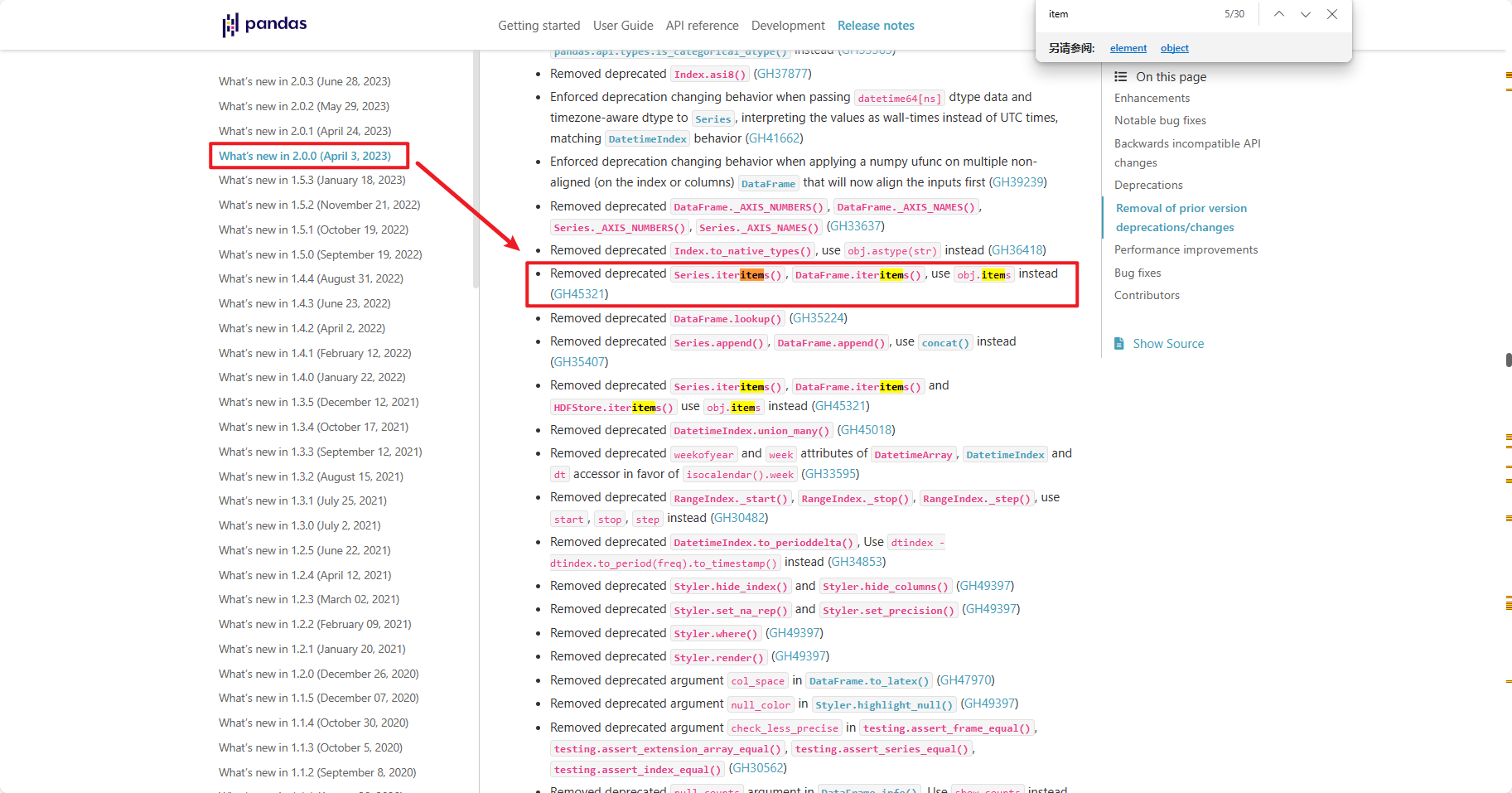Close the find-on-page bar
Image resolution: width=1512 pixels, height=793 pixels.
[1331, 14]
